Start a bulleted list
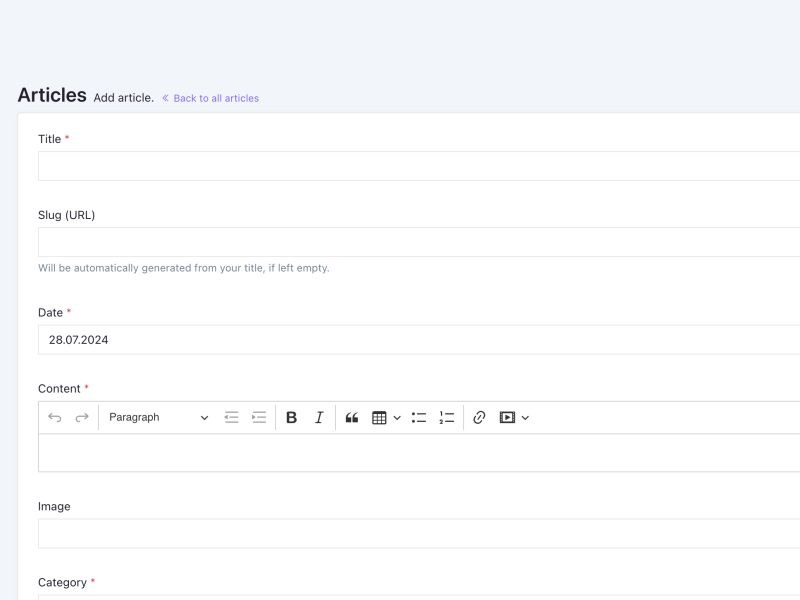Image resolution: width=800 pixels, height=600 pixels. (419, 418)
